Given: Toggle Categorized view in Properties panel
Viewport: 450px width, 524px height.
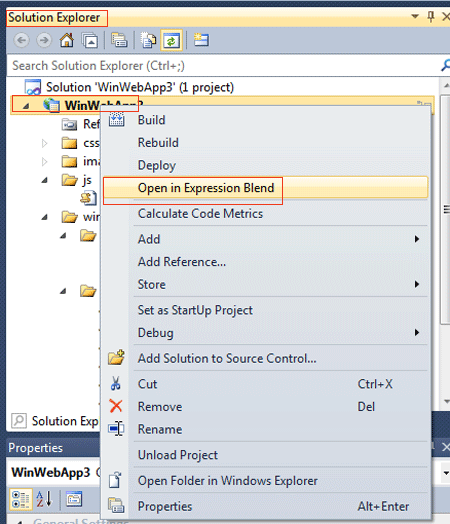Looking at the screenshot, I should coord(21,500).
